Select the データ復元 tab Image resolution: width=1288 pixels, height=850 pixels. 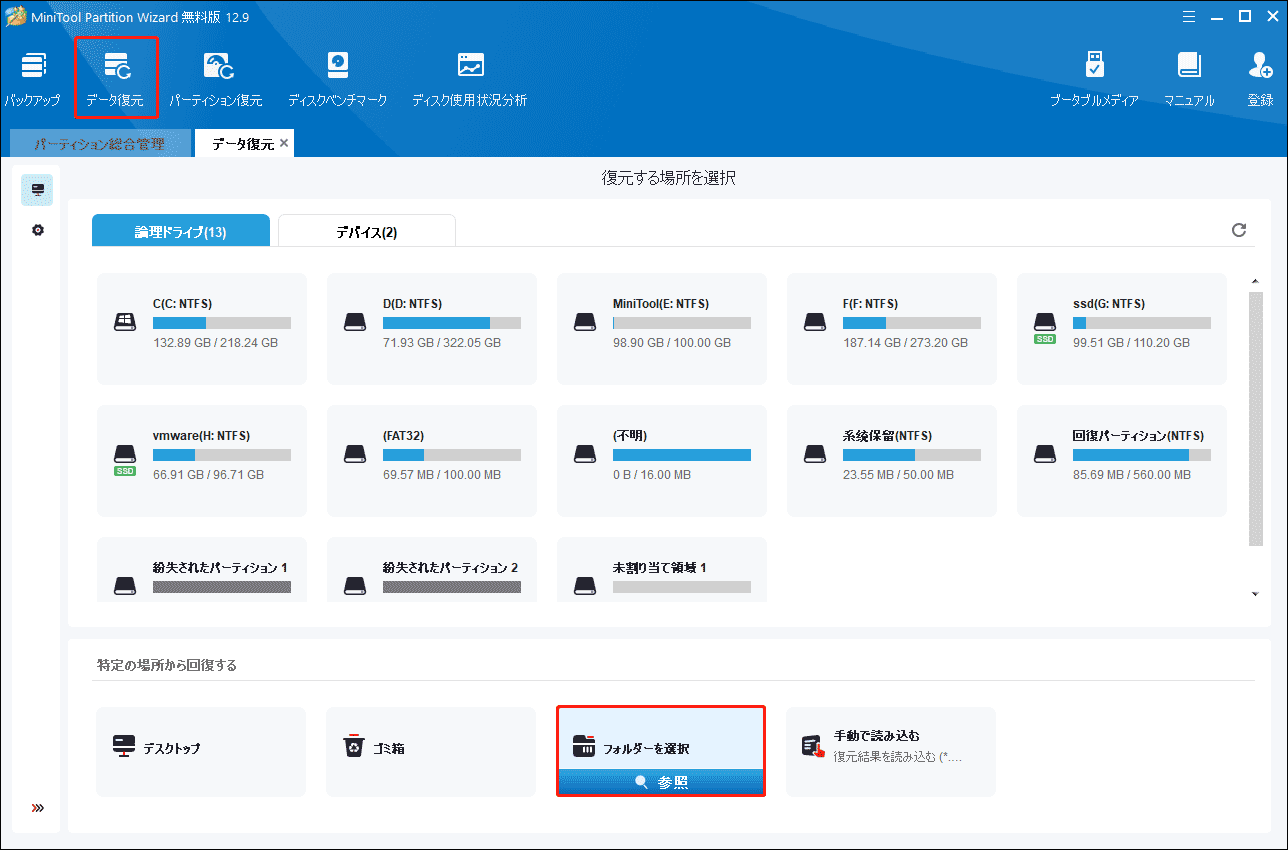click(243, 144)
